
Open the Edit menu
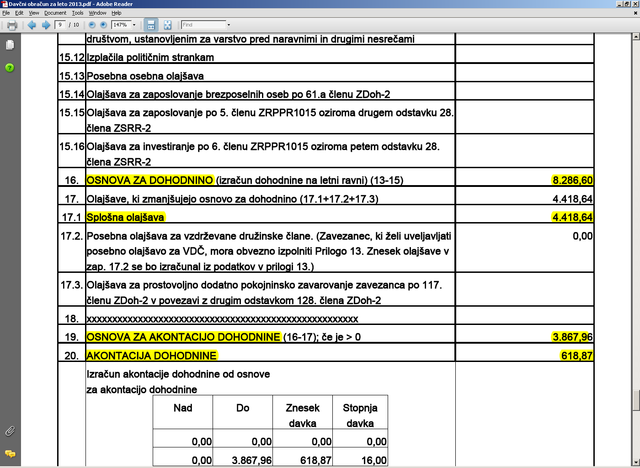pyautogui.click(x=19, y=13)
